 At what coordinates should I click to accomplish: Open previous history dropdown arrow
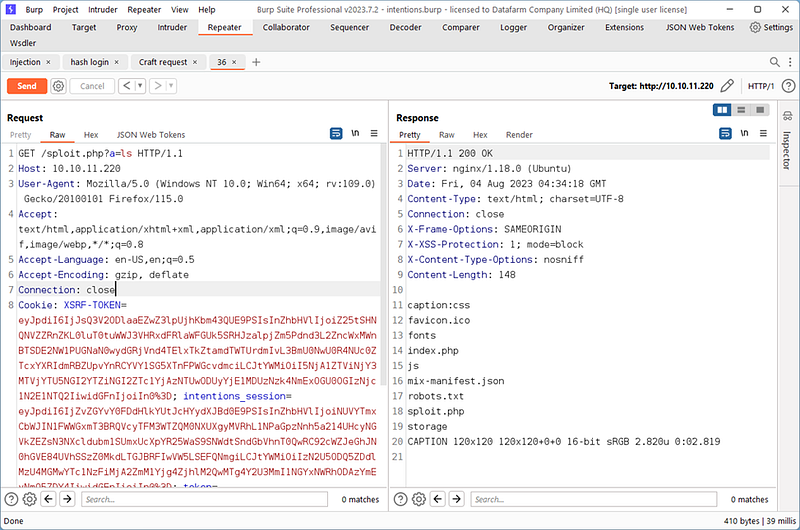[x=140, y=86]
